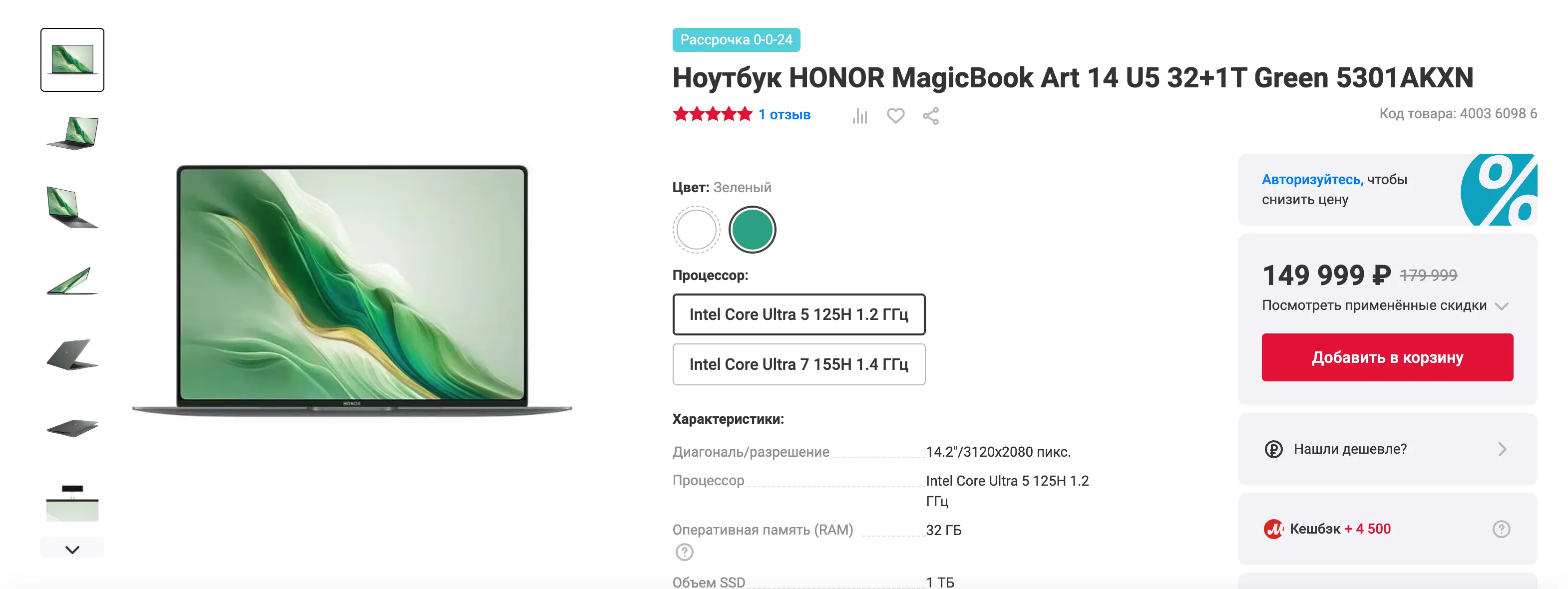
Task: Select the closed laptop lid thumbnail
Action: 72,428
